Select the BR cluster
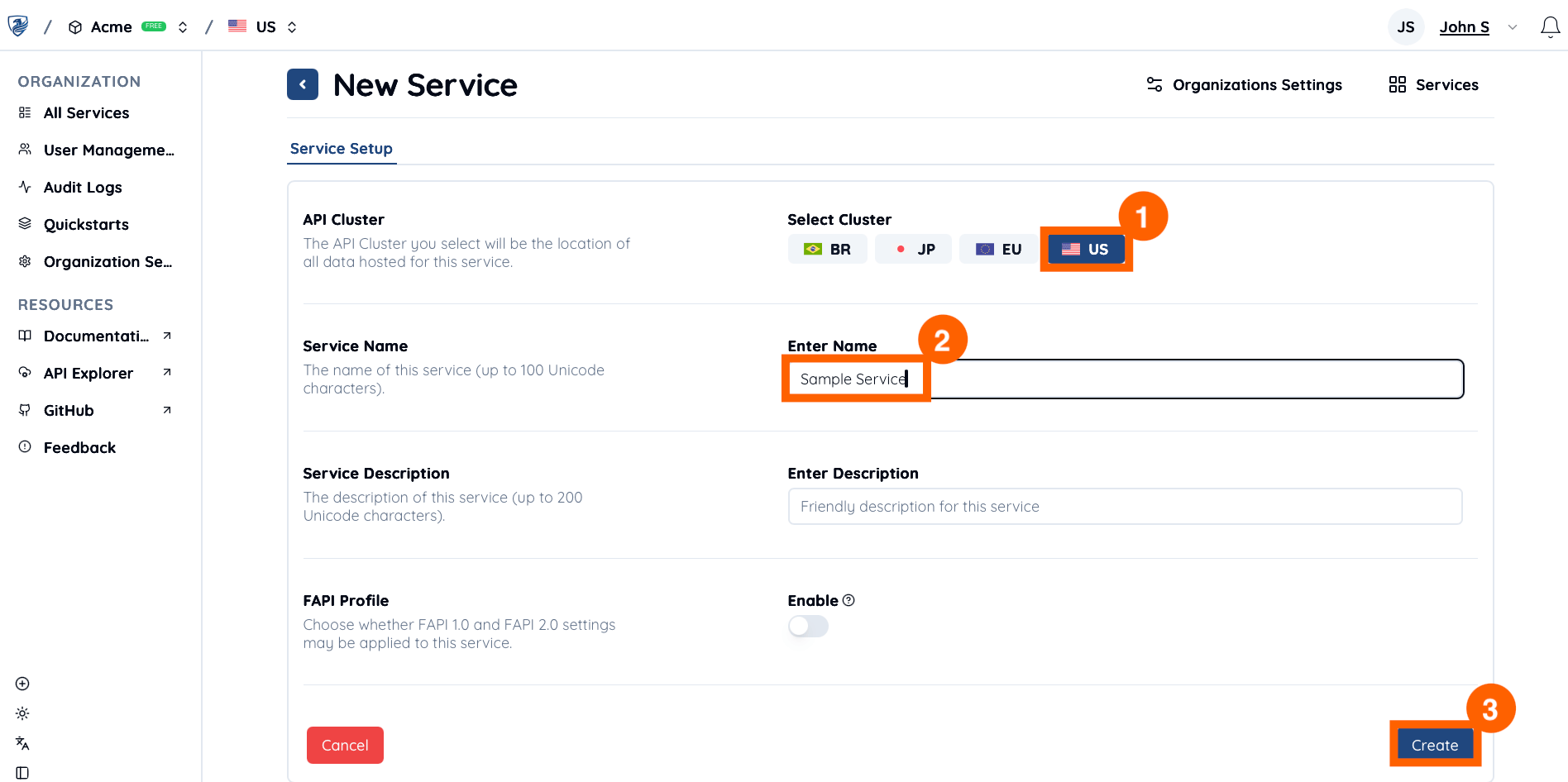This screenshot has height=782, width=1568. (x=827, y=249)
